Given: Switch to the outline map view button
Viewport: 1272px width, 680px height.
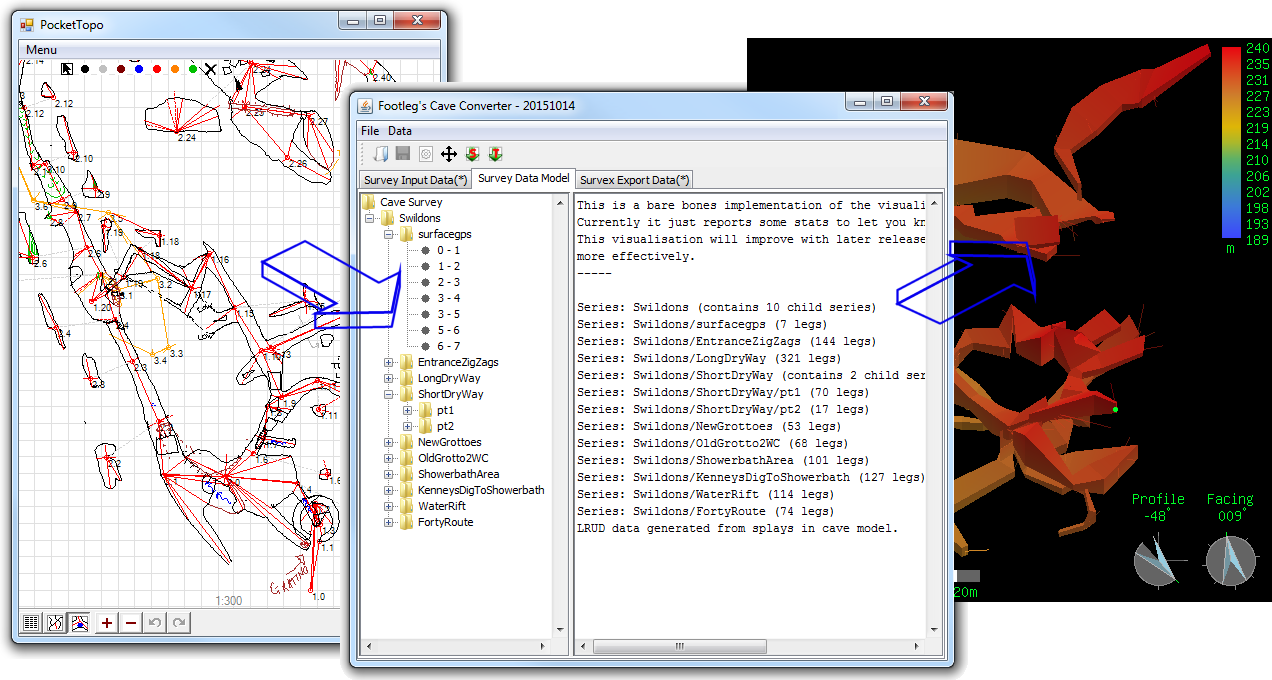Looking at the screenshot, I should point(55,623).
